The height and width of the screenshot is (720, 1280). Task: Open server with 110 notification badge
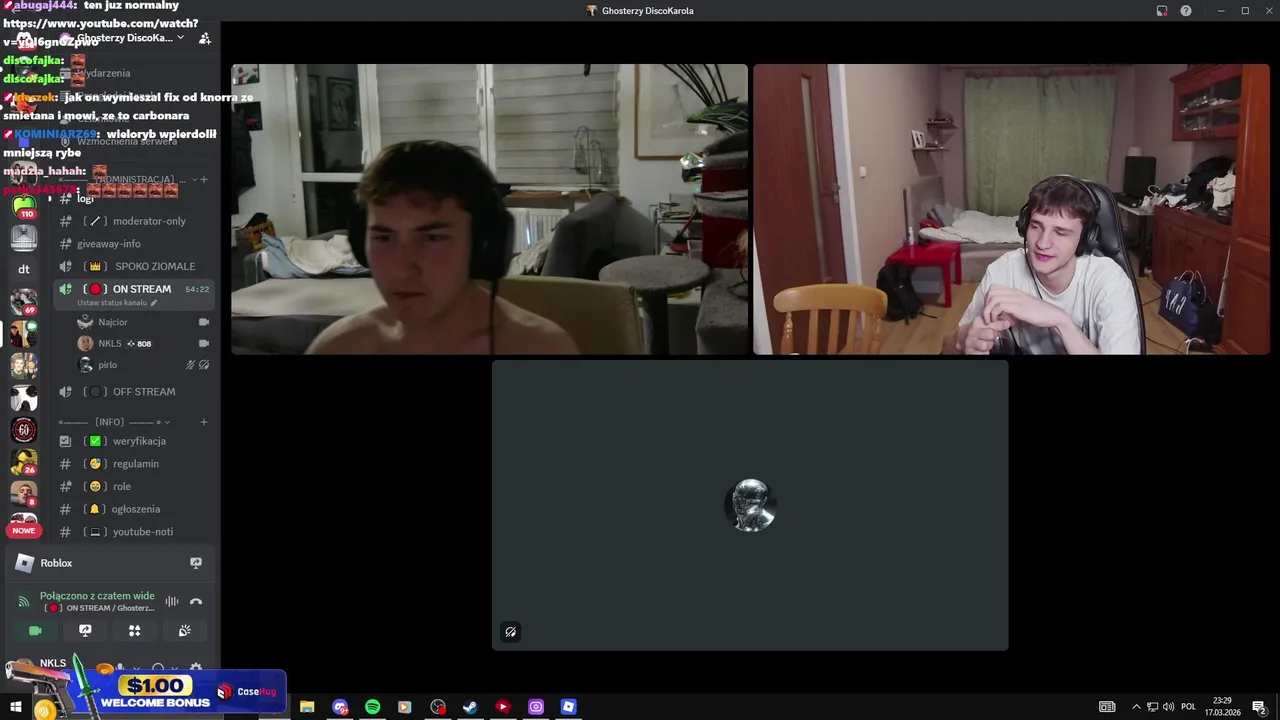(24, 207)
